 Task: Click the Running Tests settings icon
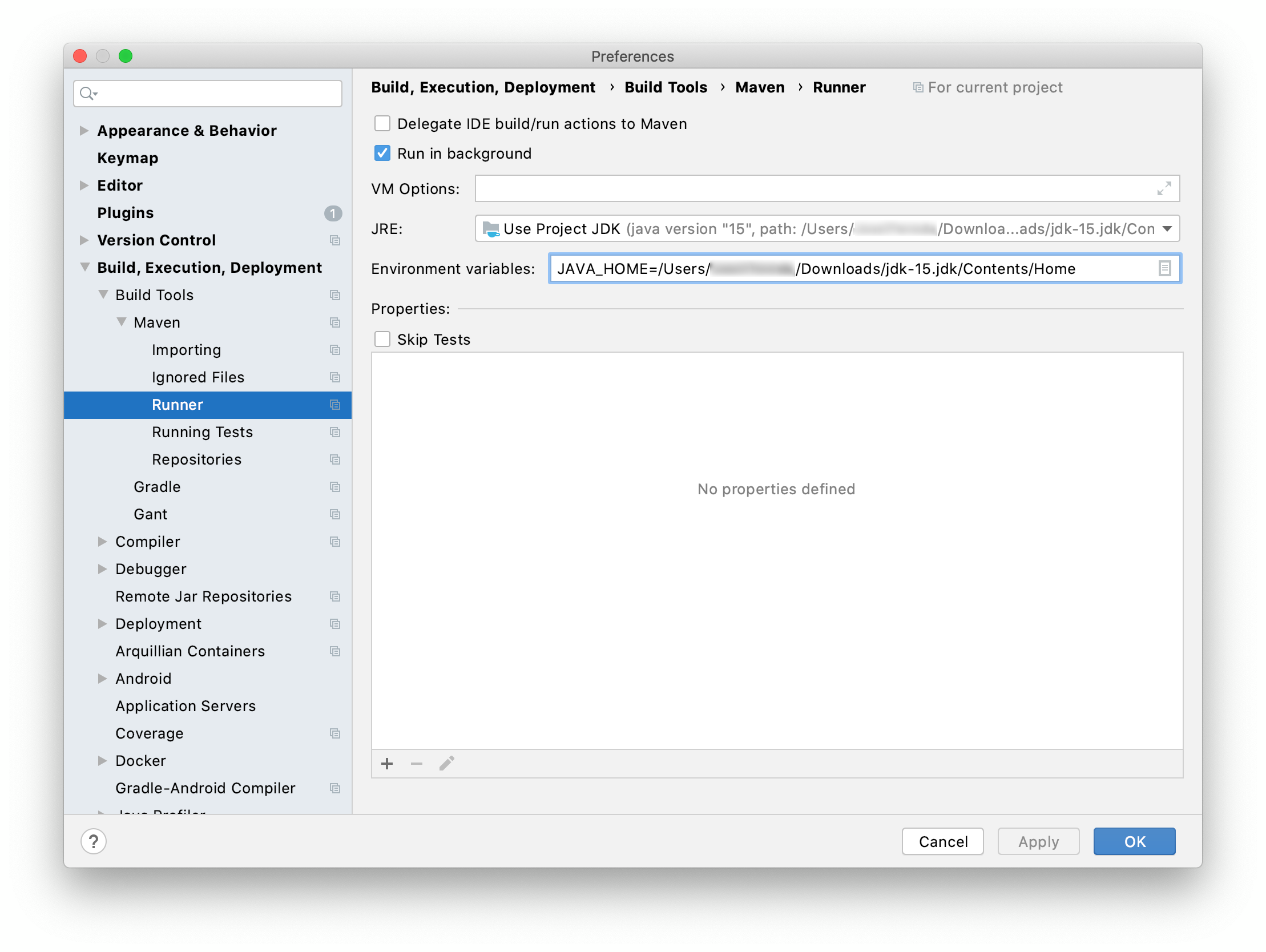point(335,432)
